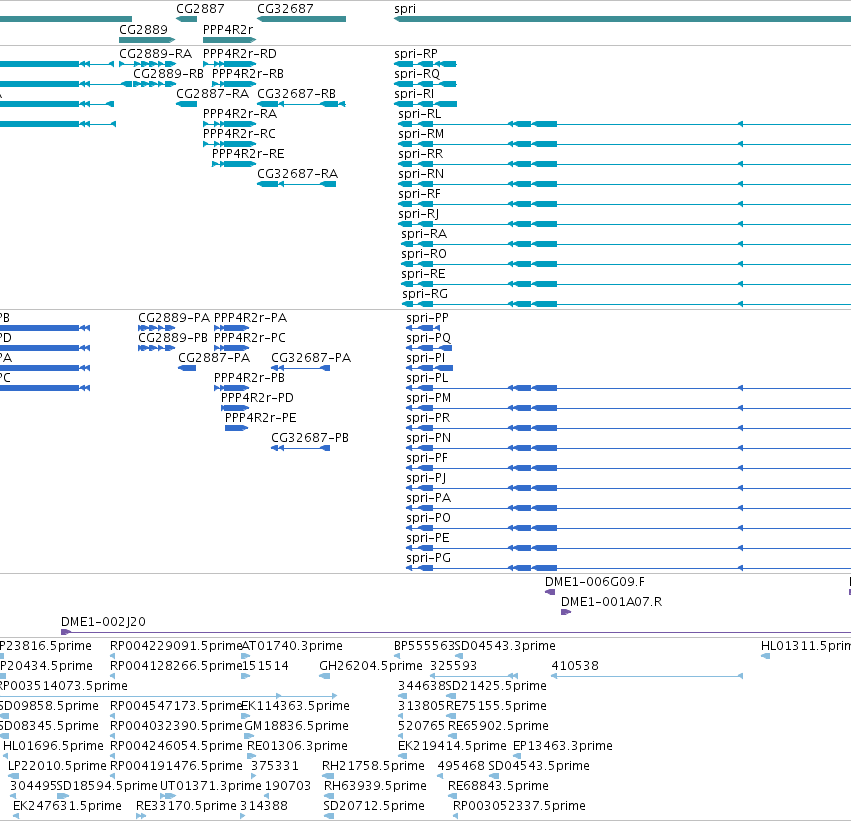The width and height of the screenshot is (851, 821).
Task: Select the spri-RI transcript label
Action: tap(414, 94)
